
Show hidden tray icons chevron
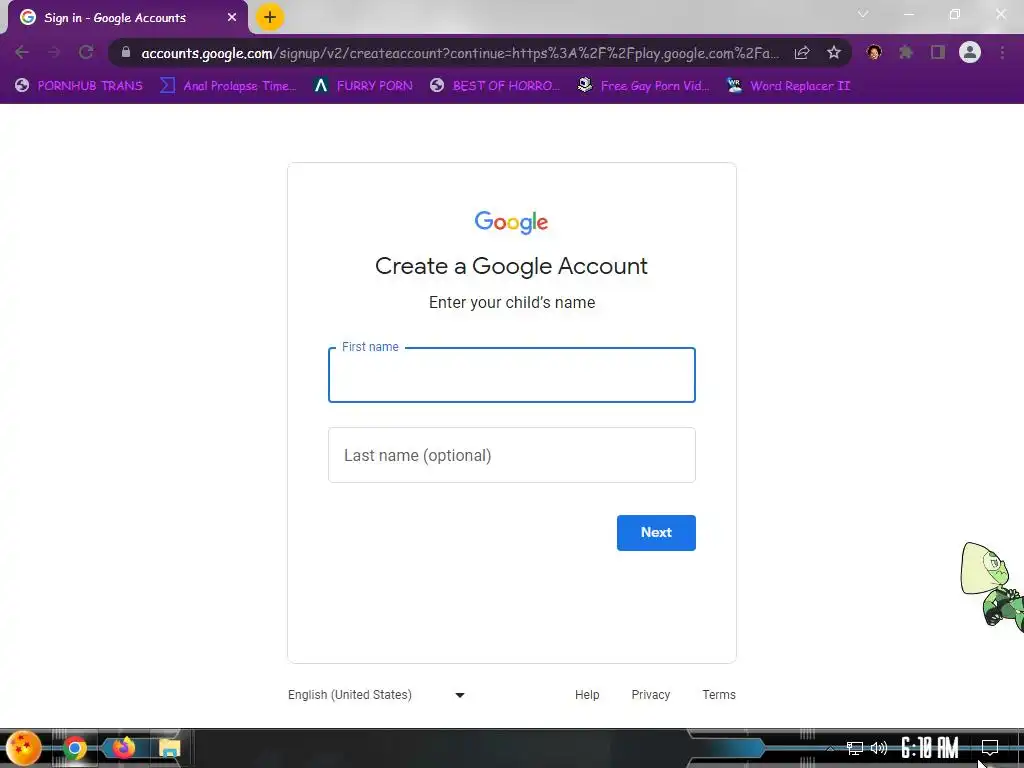(830, 749)
